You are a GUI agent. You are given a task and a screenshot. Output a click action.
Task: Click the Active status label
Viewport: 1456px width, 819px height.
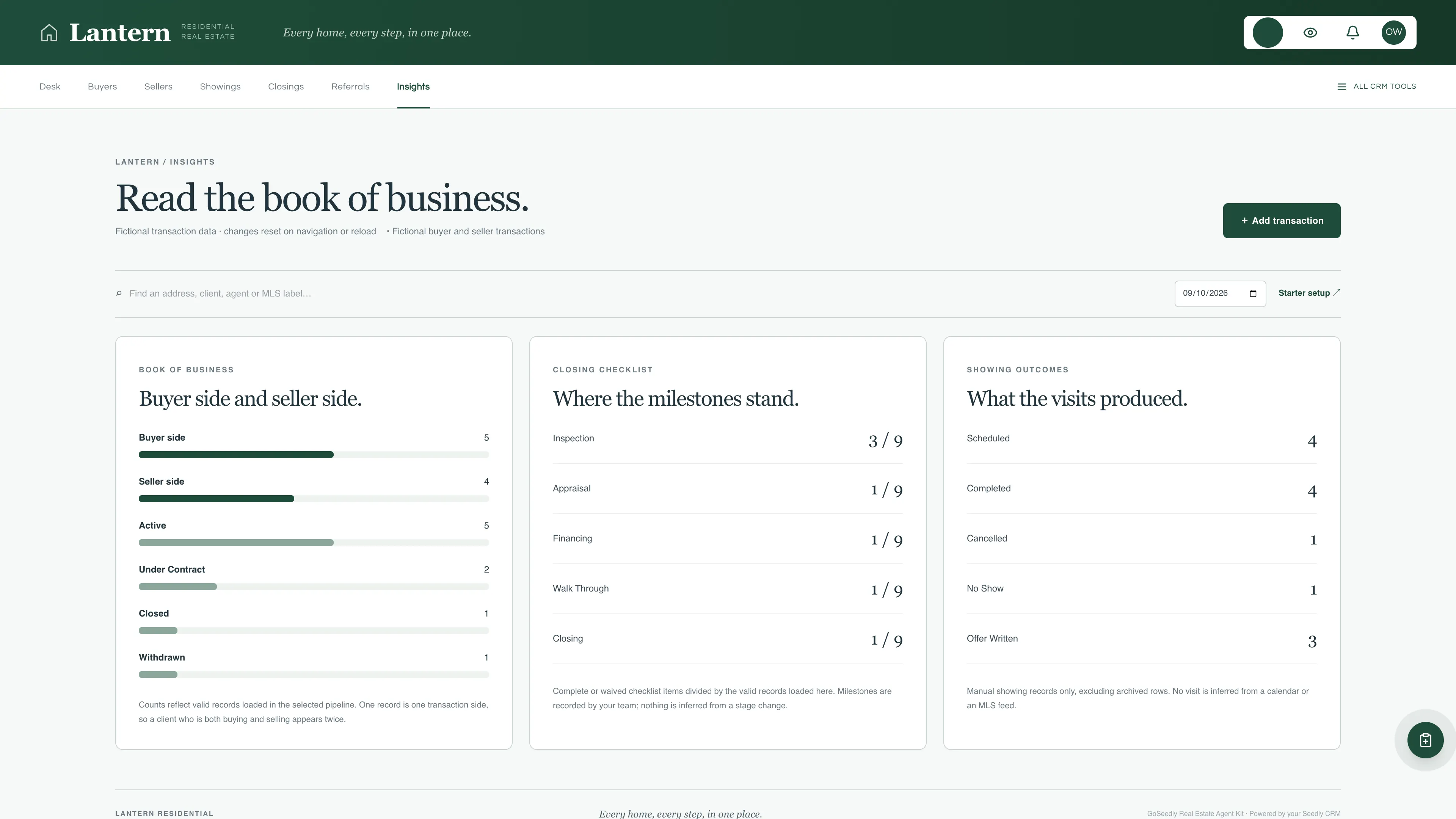tap(152, 526)
